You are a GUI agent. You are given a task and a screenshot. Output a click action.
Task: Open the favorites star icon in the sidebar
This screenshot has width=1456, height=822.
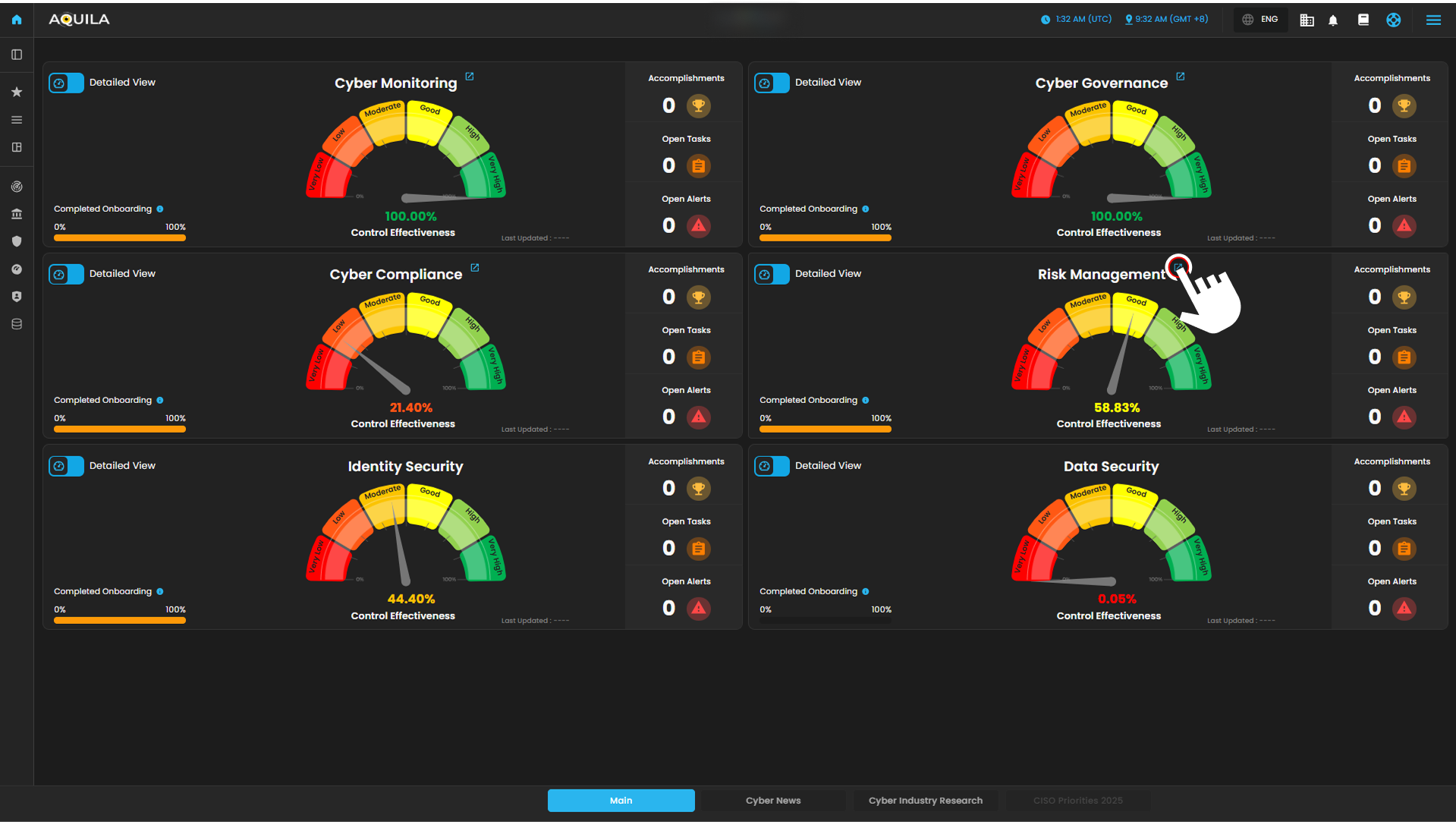pyautogui.click(x=17, y=92)
